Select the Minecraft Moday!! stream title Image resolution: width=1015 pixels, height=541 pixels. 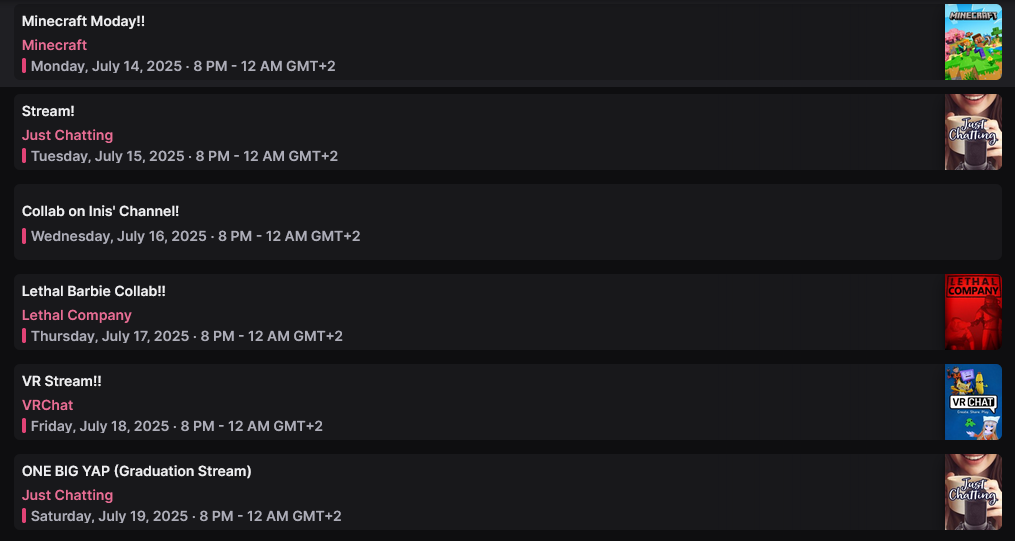pos(83,21)
